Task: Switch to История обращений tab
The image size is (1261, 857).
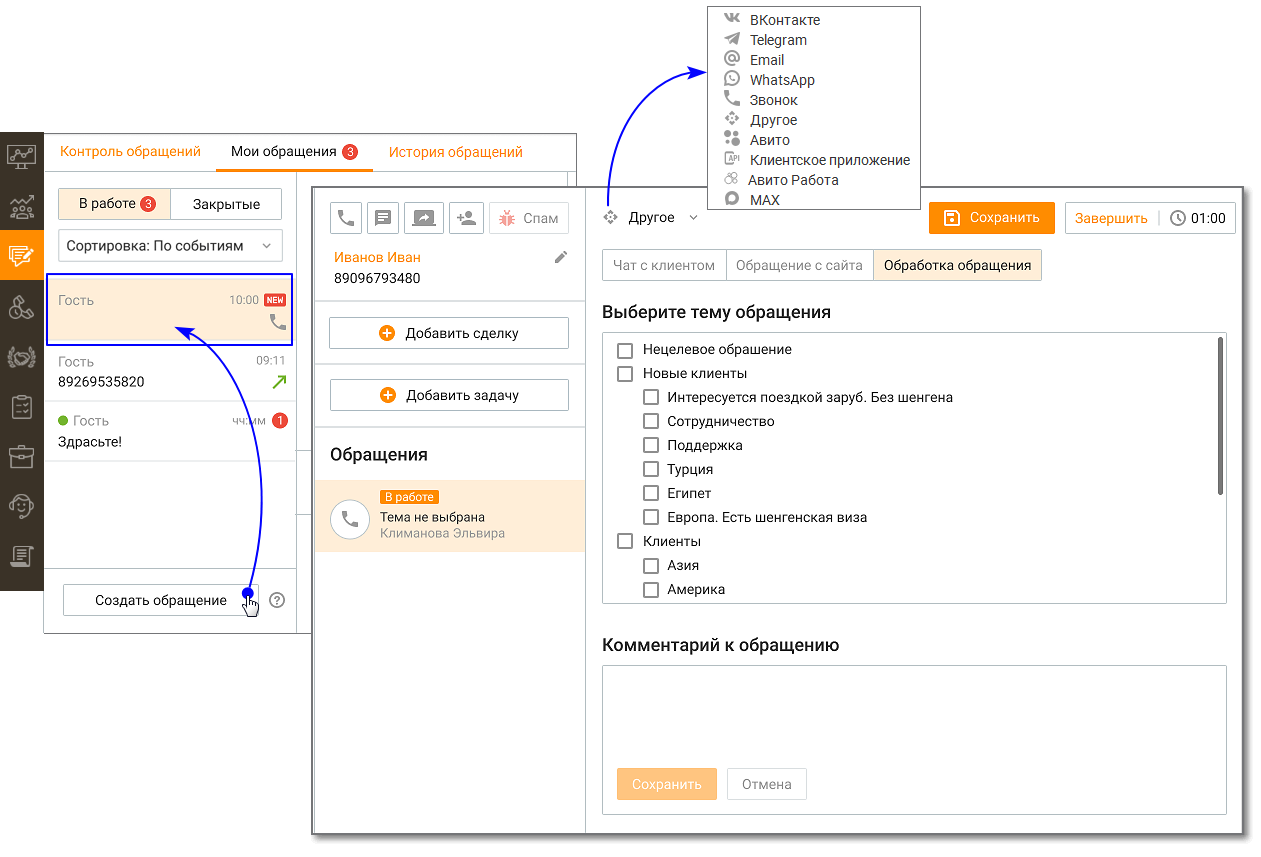Action: click(456, 152)
